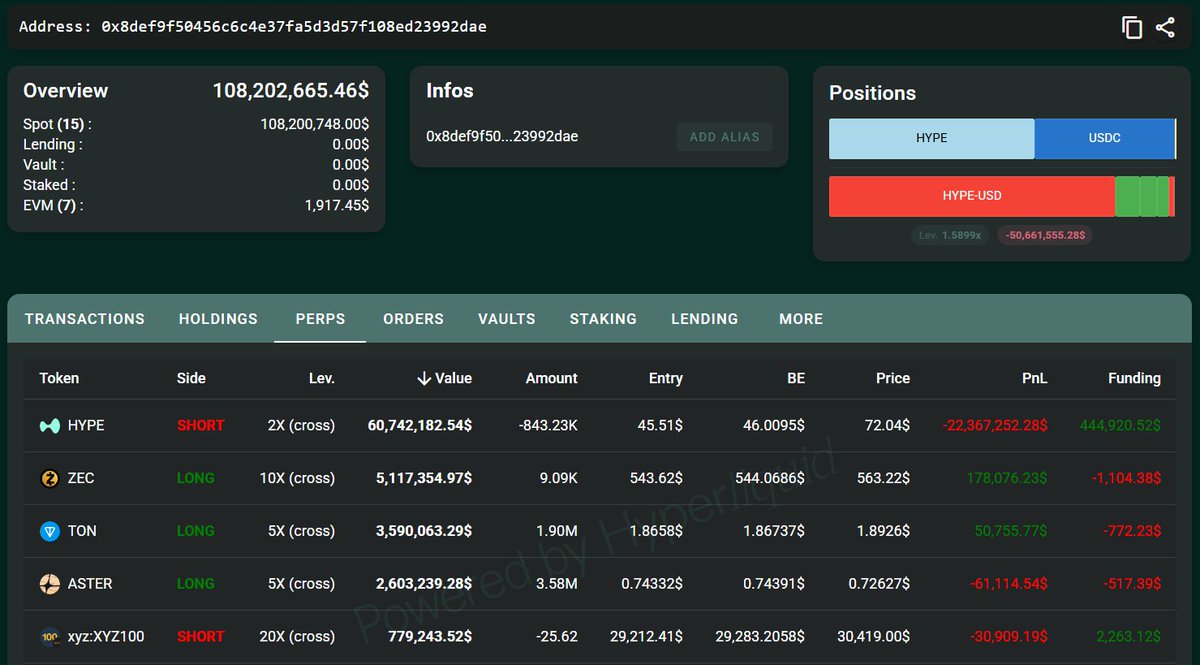Sort by the PnL column header
The width and height of the screenshot is (1200, 665).
[1035, 378]
